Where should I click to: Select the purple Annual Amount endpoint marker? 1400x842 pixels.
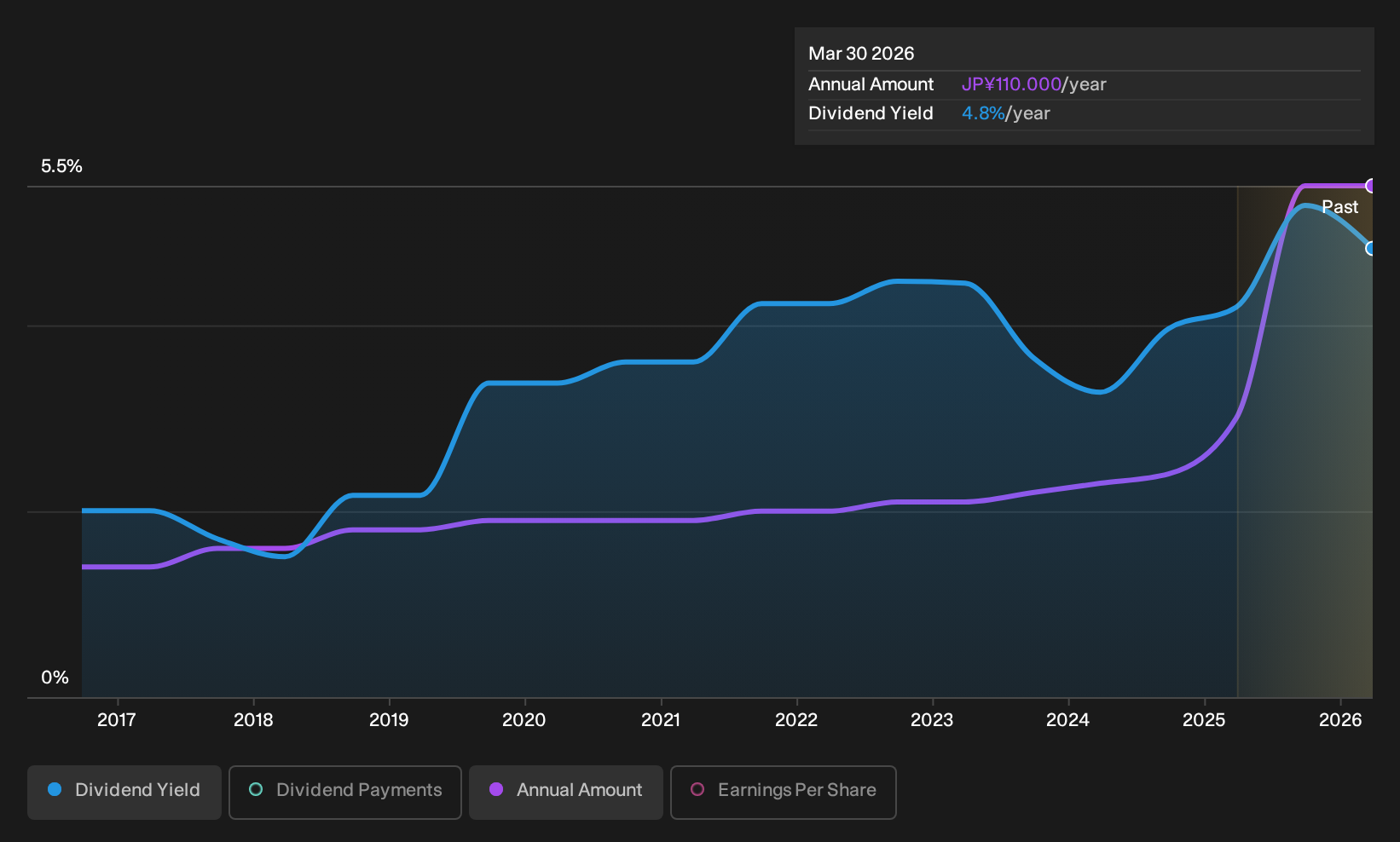tap(1371, 186)
